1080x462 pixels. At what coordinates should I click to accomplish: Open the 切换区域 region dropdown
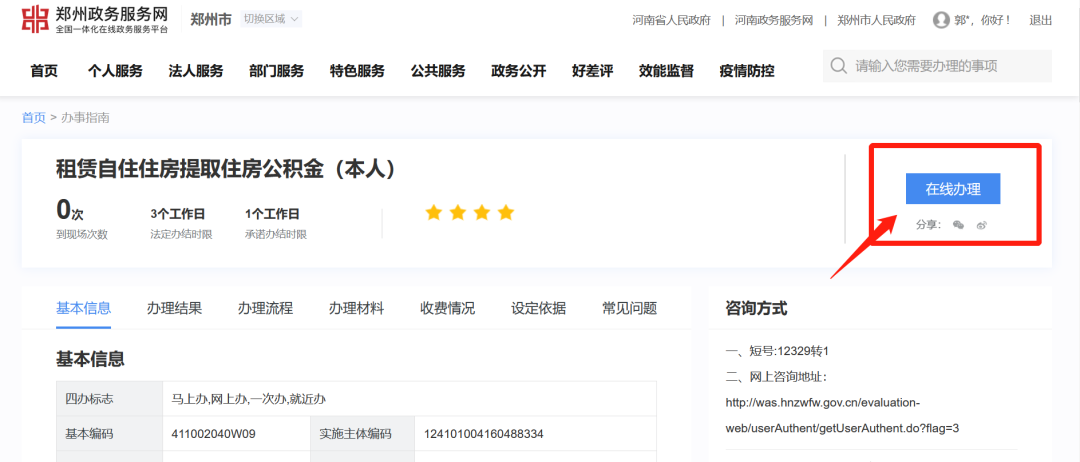271,19
